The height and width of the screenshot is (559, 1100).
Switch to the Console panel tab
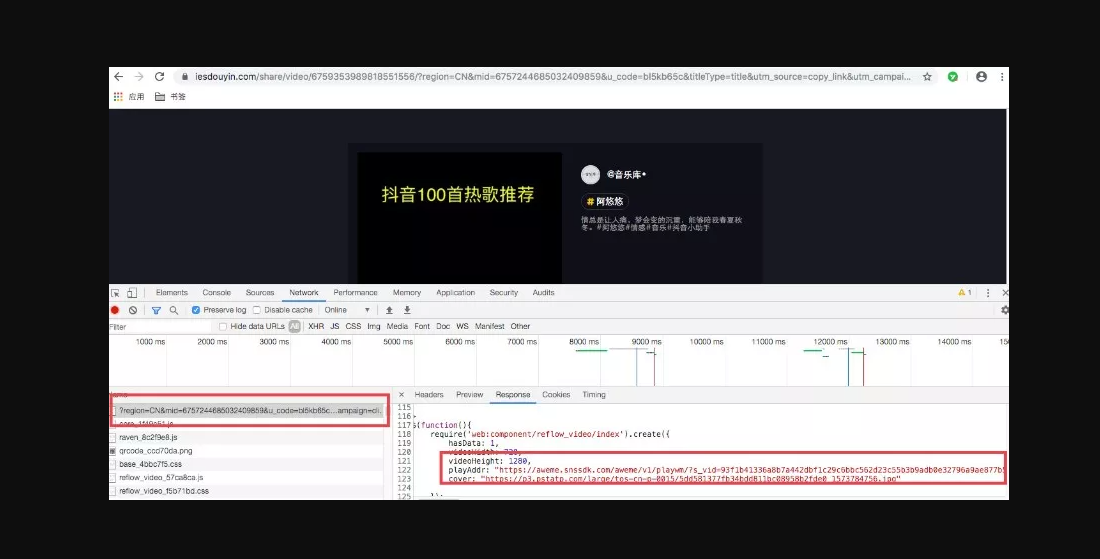pyautogui.click(x=217, y=292)
